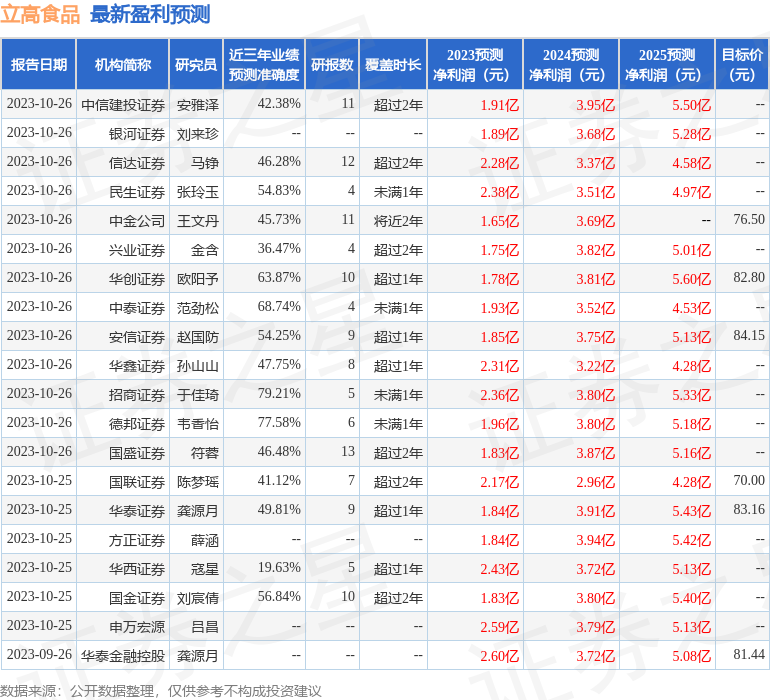Viewport: 770px width, 700px height.
Task: Click analyst name 孙山山
Action: [x=198, y=365]
